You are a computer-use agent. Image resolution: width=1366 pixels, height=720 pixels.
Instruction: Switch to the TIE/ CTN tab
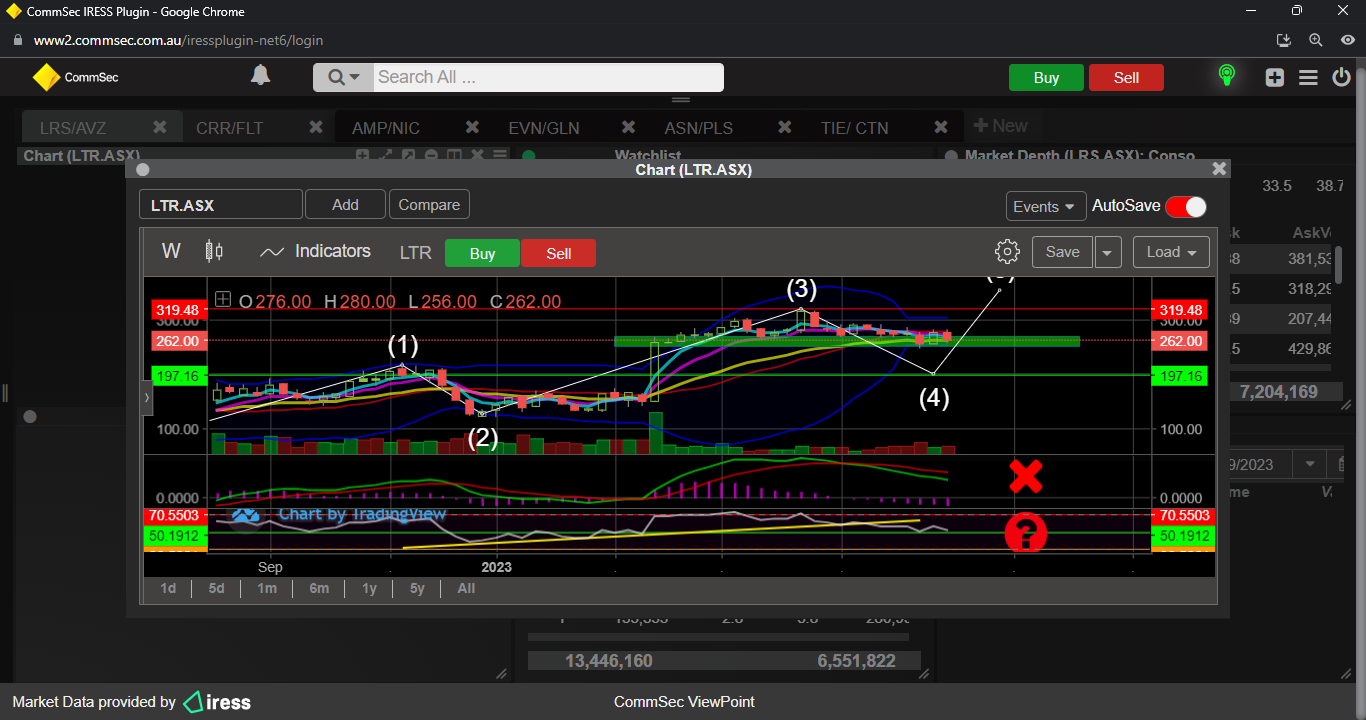pyautogui.click(x=854, y=128)
